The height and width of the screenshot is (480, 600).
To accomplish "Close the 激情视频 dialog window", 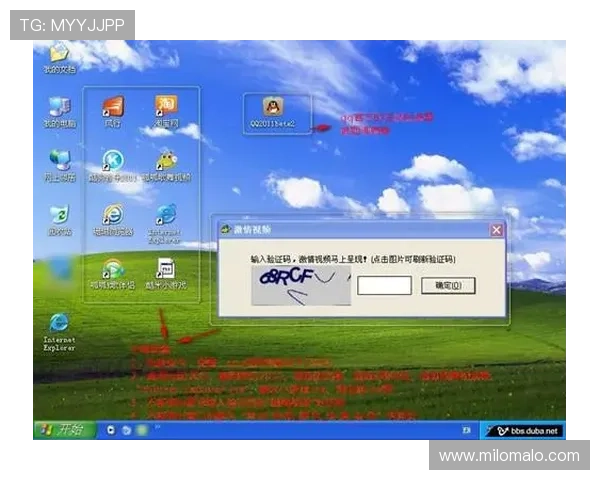I will [496, 230].
